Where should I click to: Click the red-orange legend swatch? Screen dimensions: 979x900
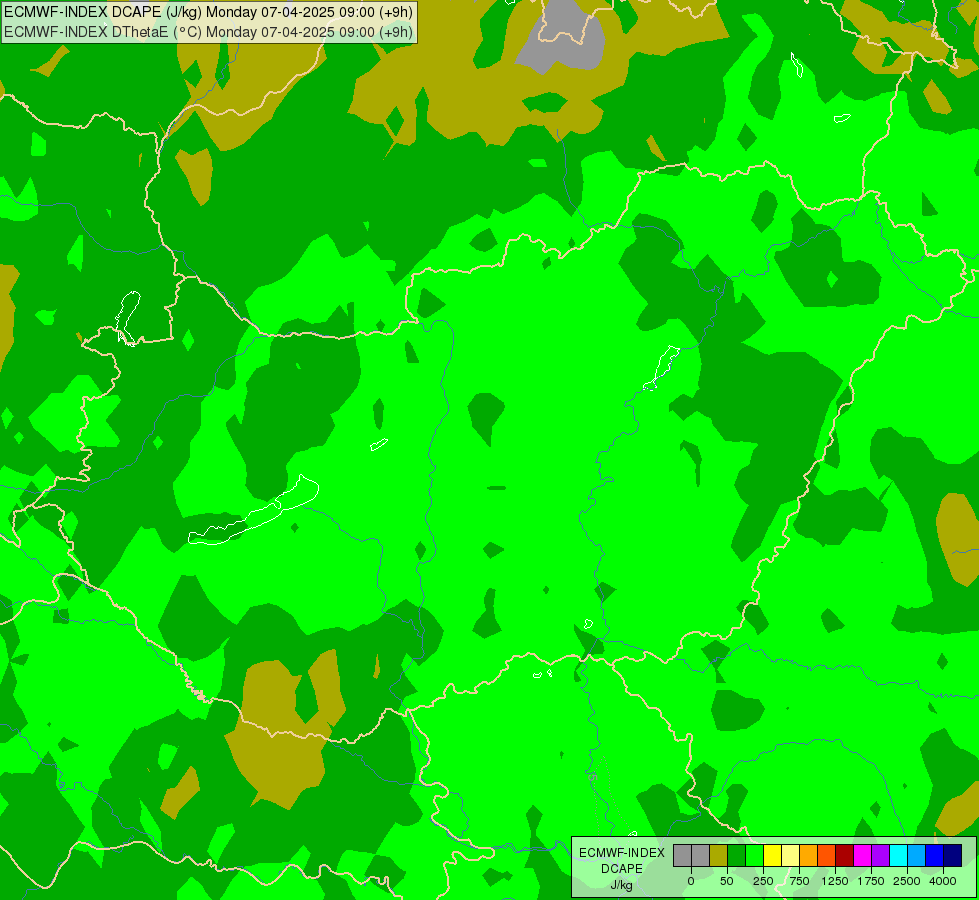click(827, 856)
